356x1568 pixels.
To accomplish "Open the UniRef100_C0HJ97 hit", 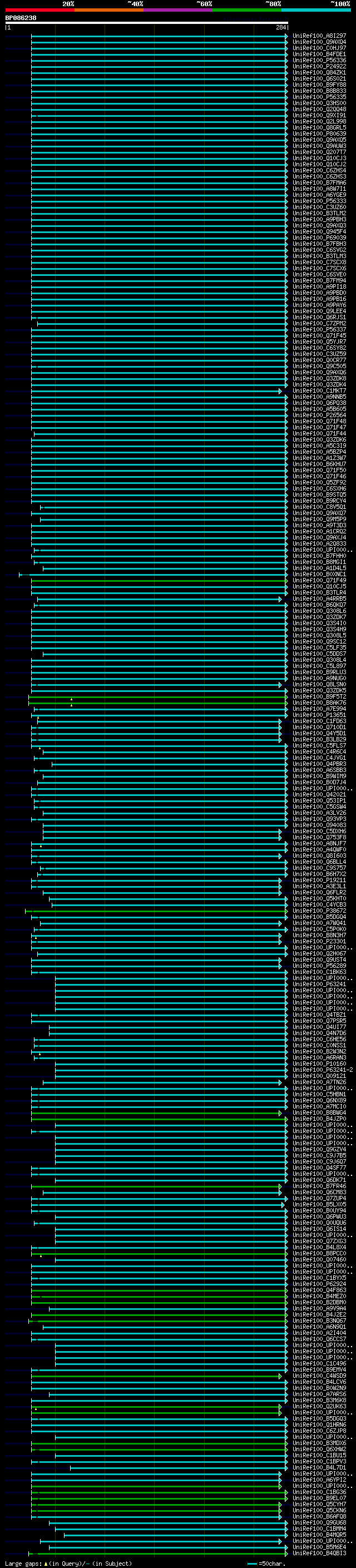I will coord(319,48).
